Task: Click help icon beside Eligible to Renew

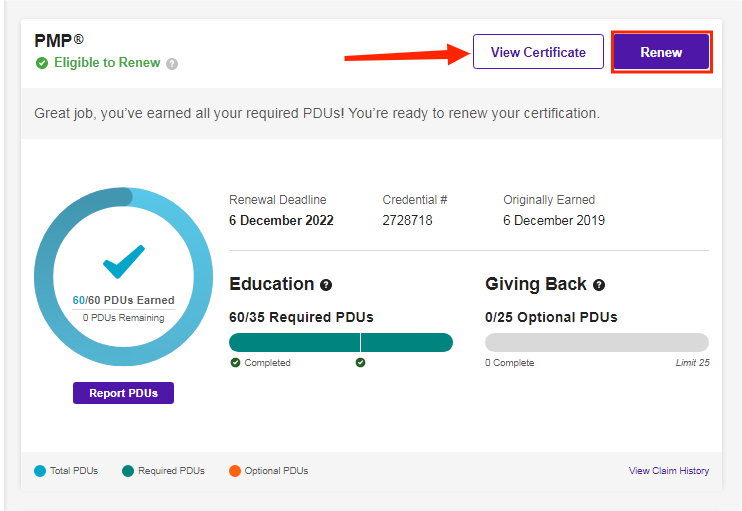Action: tap(172, 64)
